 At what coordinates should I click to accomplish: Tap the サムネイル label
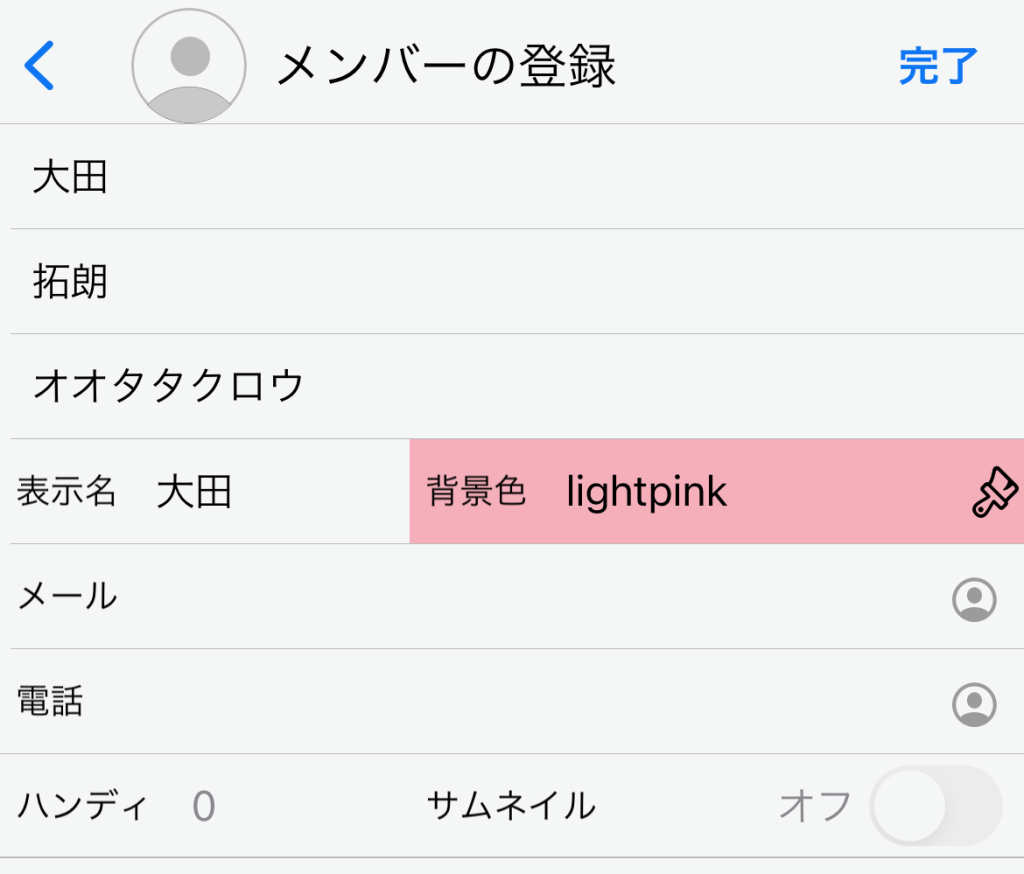pyautogui.click(x=511, y=806)
